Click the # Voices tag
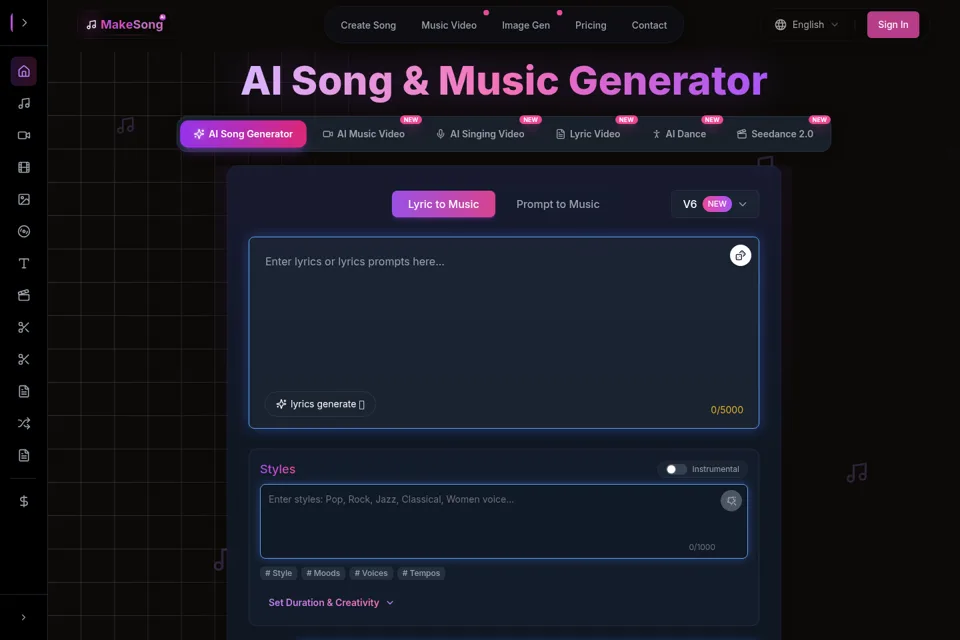 click(371, 573)
